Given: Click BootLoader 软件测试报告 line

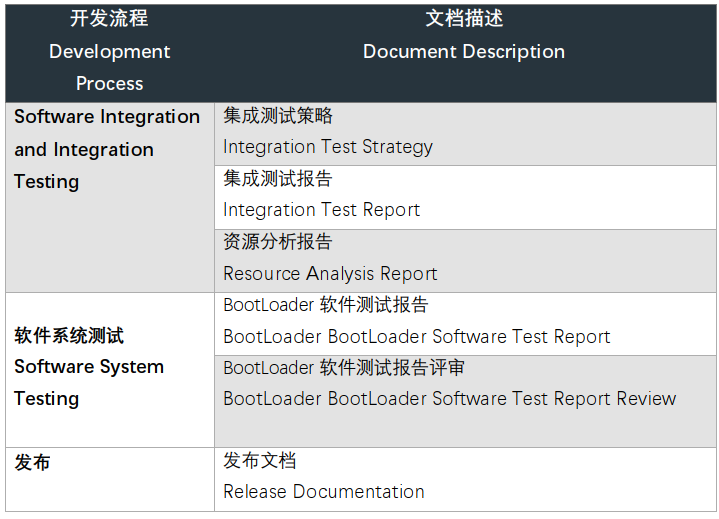Looking at the screenshot, I should [x=325, y=305].
